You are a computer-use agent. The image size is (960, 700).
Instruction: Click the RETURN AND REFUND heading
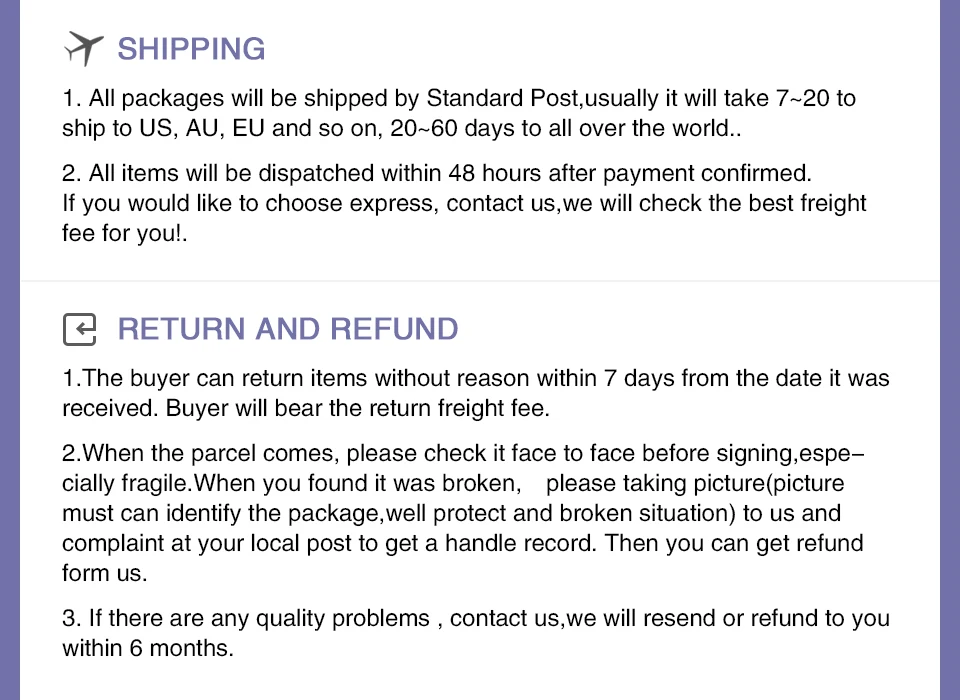point(288,329)
